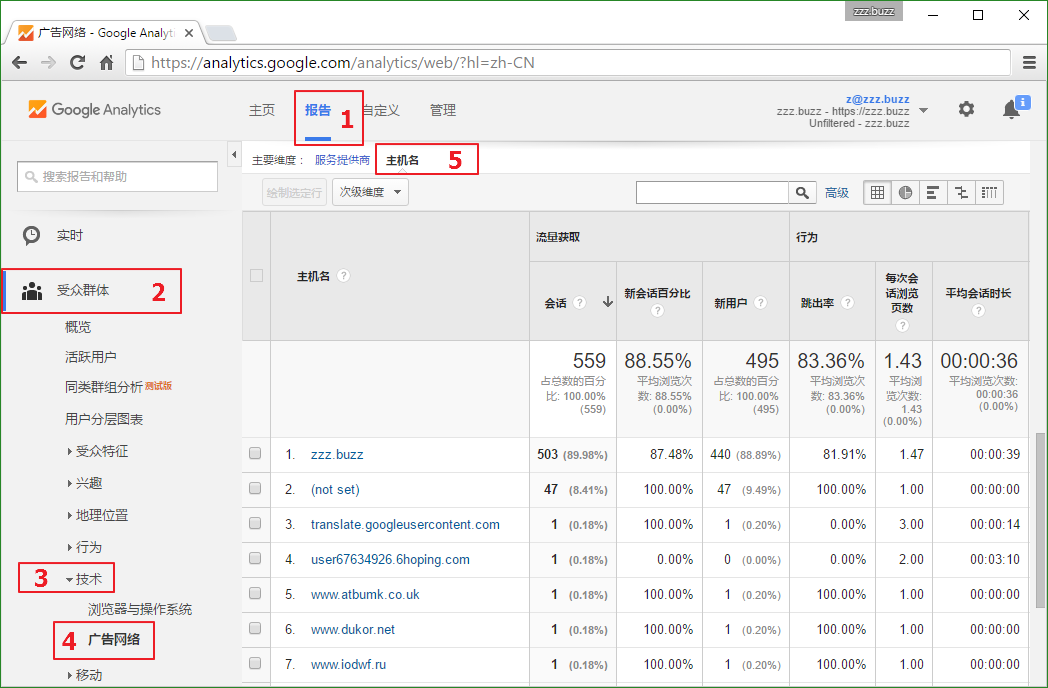Open the notifications bell icon
The height and width of the screenshot is (688, 1048).
(1011, 109)
